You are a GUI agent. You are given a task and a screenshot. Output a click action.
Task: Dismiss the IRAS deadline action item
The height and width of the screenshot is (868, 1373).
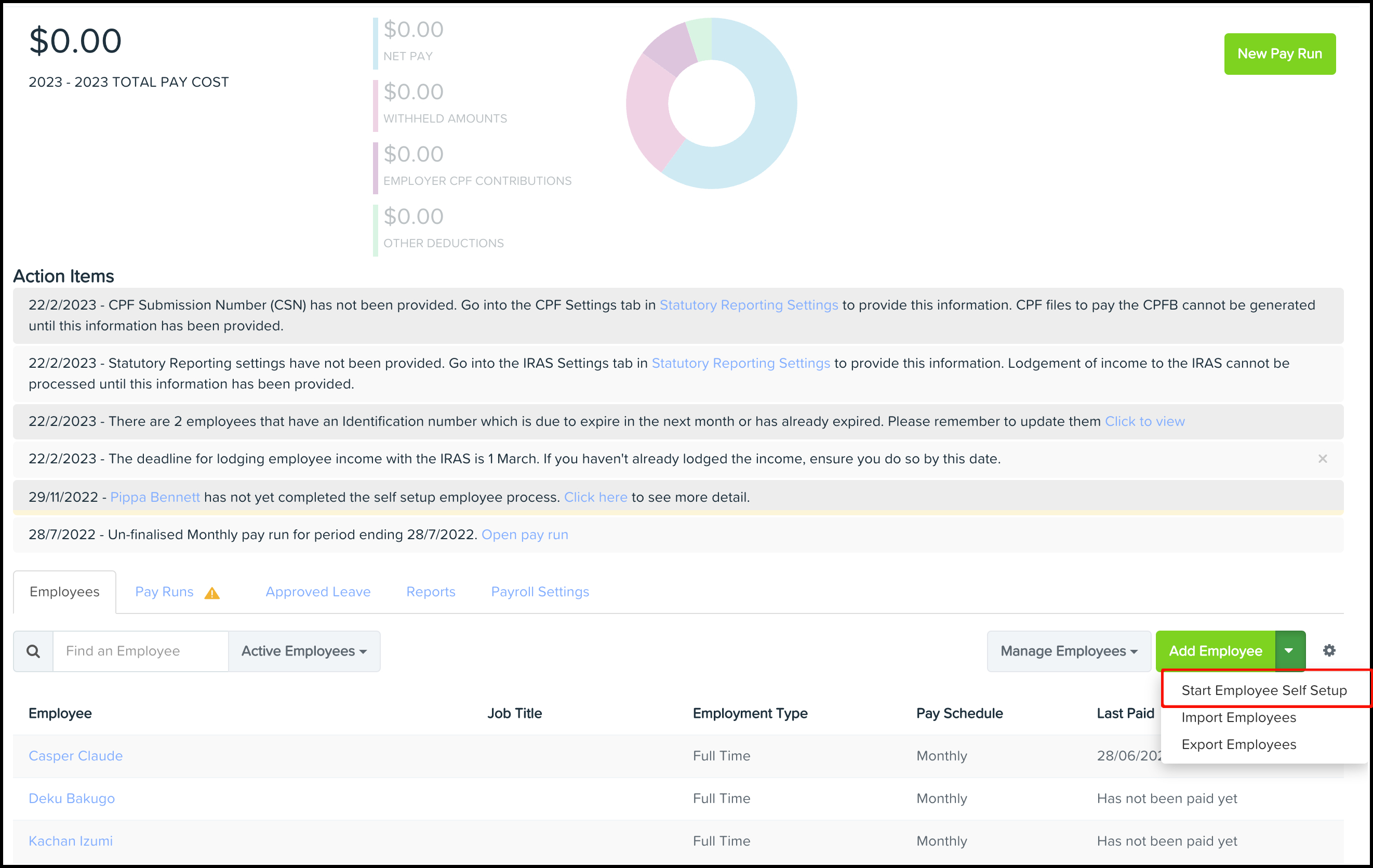coord(1322,459)
